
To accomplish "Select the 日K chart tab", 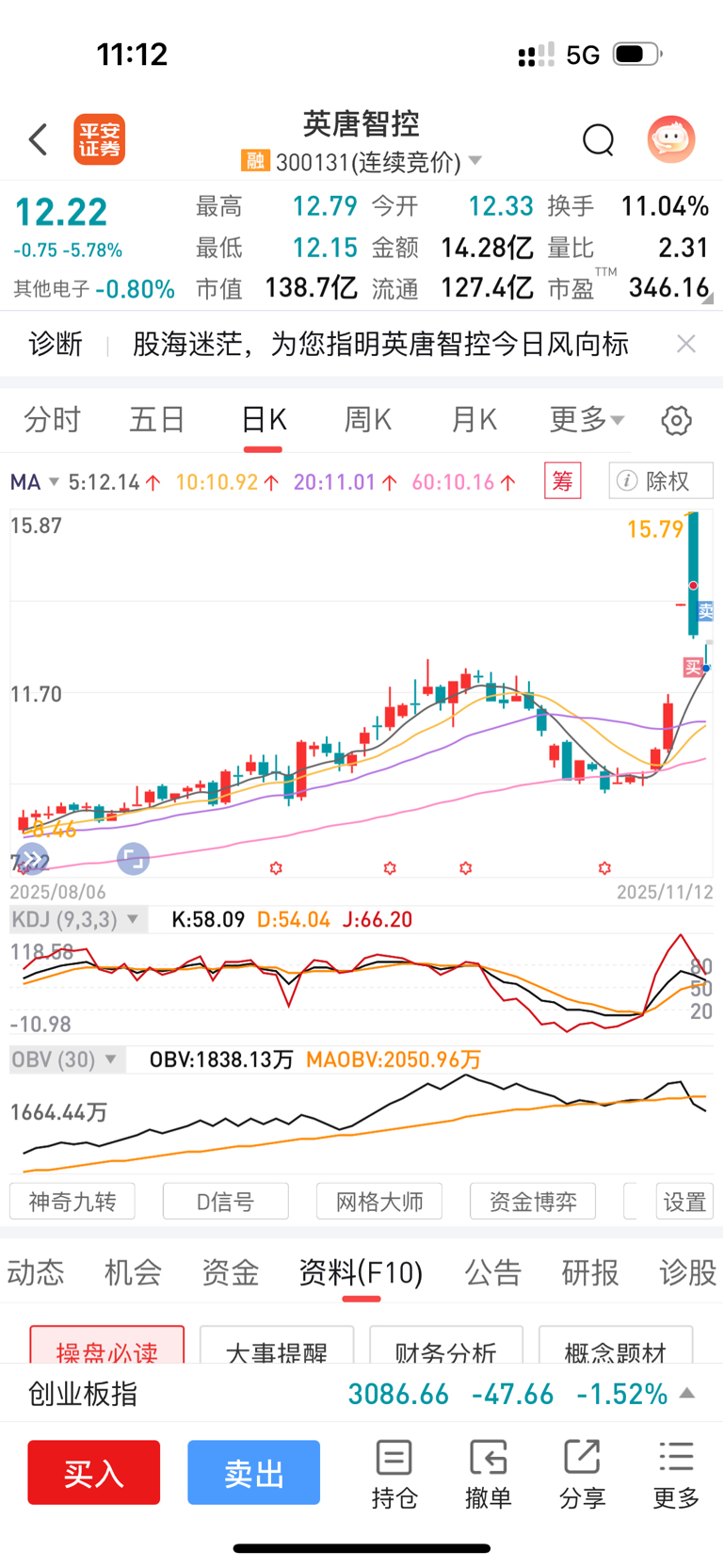I will pyautogui.click(x=264, y=419).
